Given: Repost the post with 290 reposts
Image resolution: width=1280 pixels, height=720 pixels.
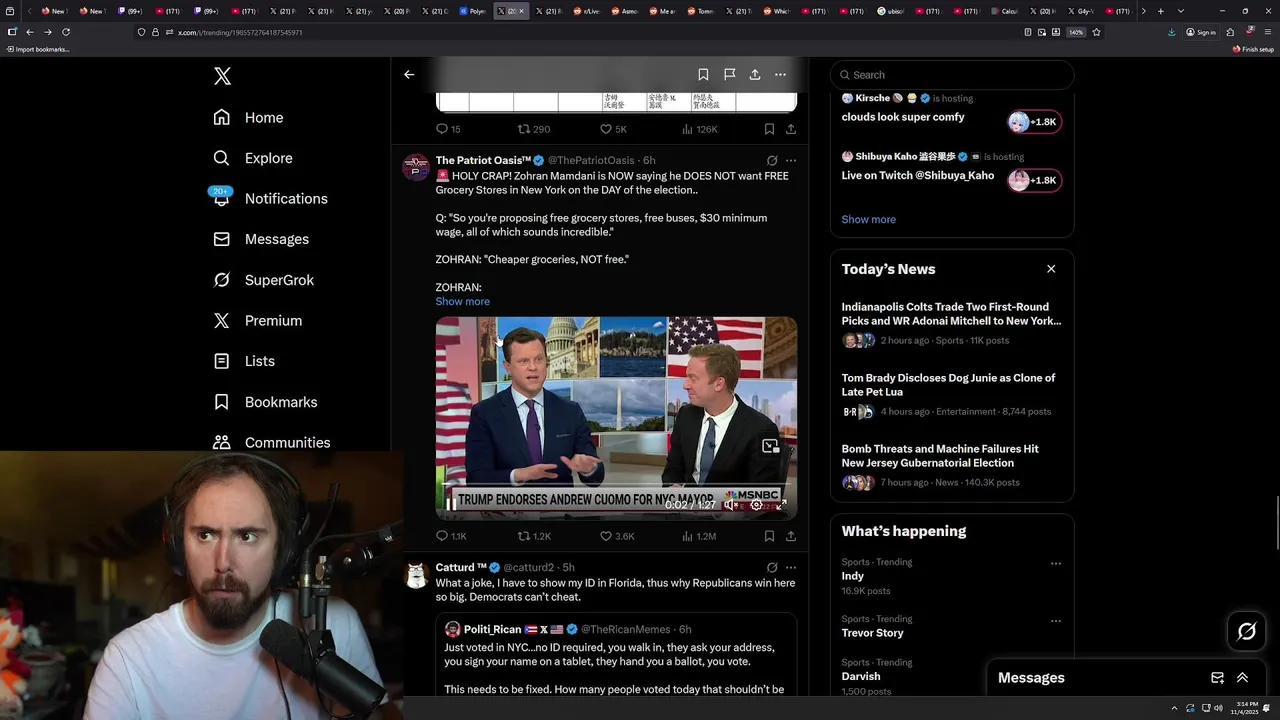Looking at the screenshot, I should pos(533,129).
